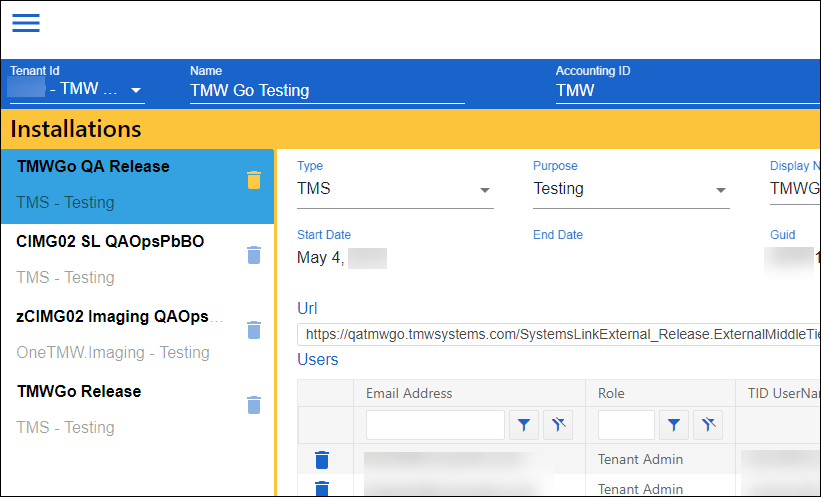Open the Type dropdown showing TMS

pos(395,189)
